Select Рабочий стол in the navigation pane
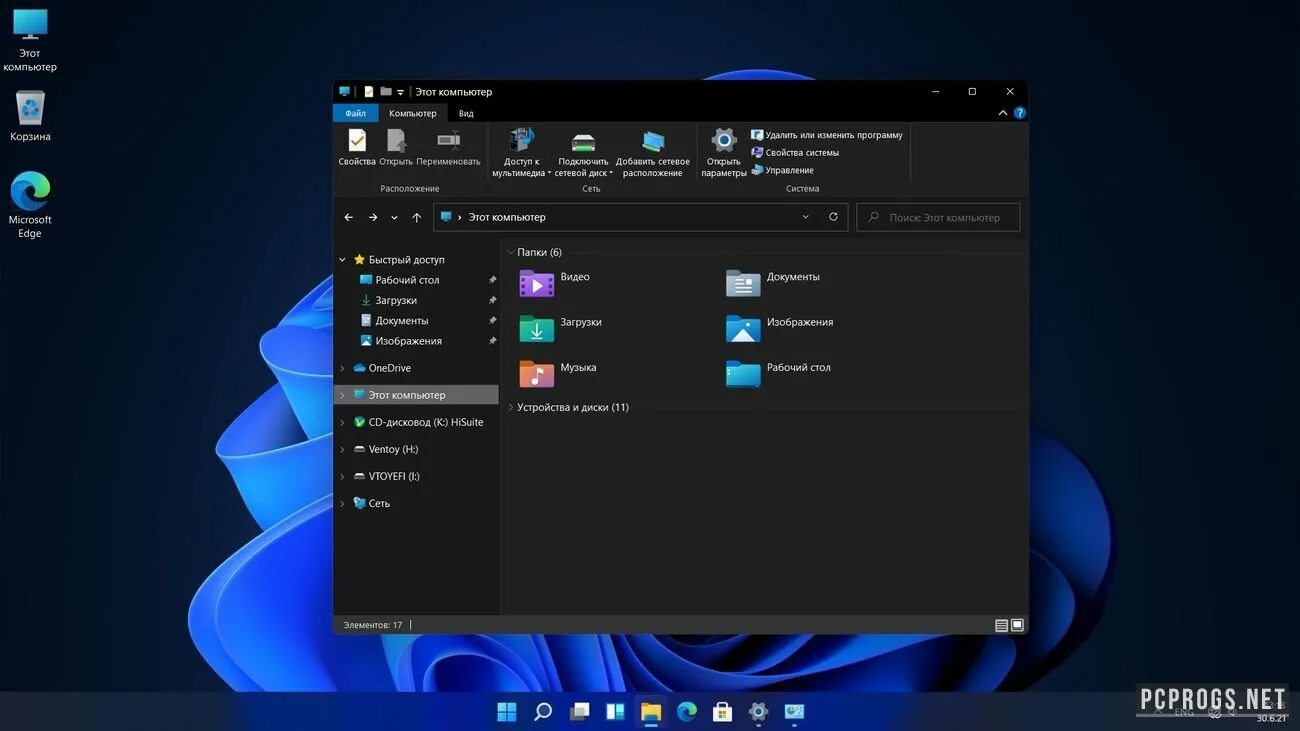This screenshot has width=1300, height=731. 407,280
